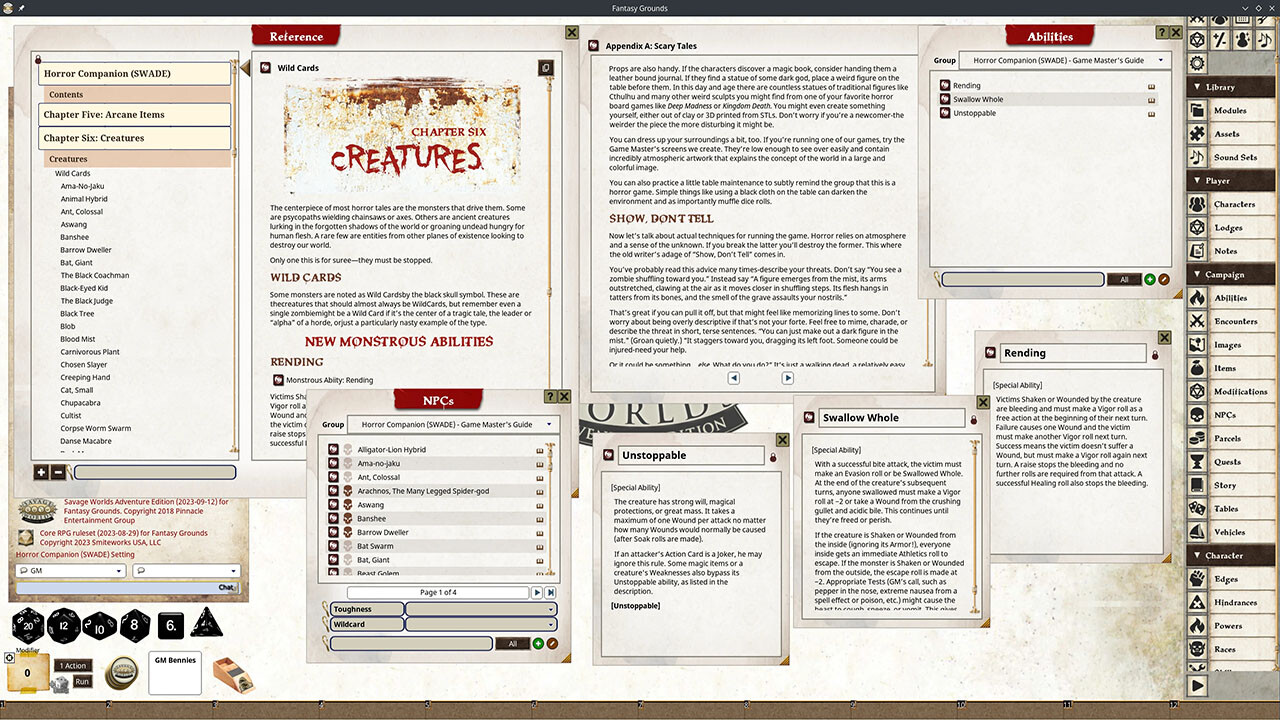Go to the next page of NPC results
1280x720 pixels.
539,592
